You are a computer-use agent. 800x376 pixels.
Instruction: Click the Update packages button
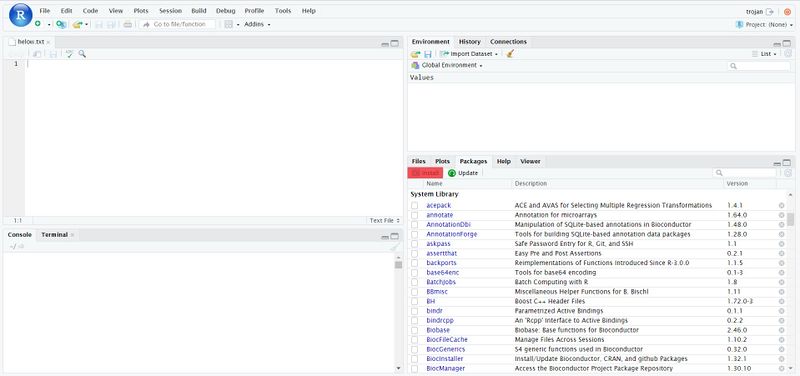pos(463,173)
